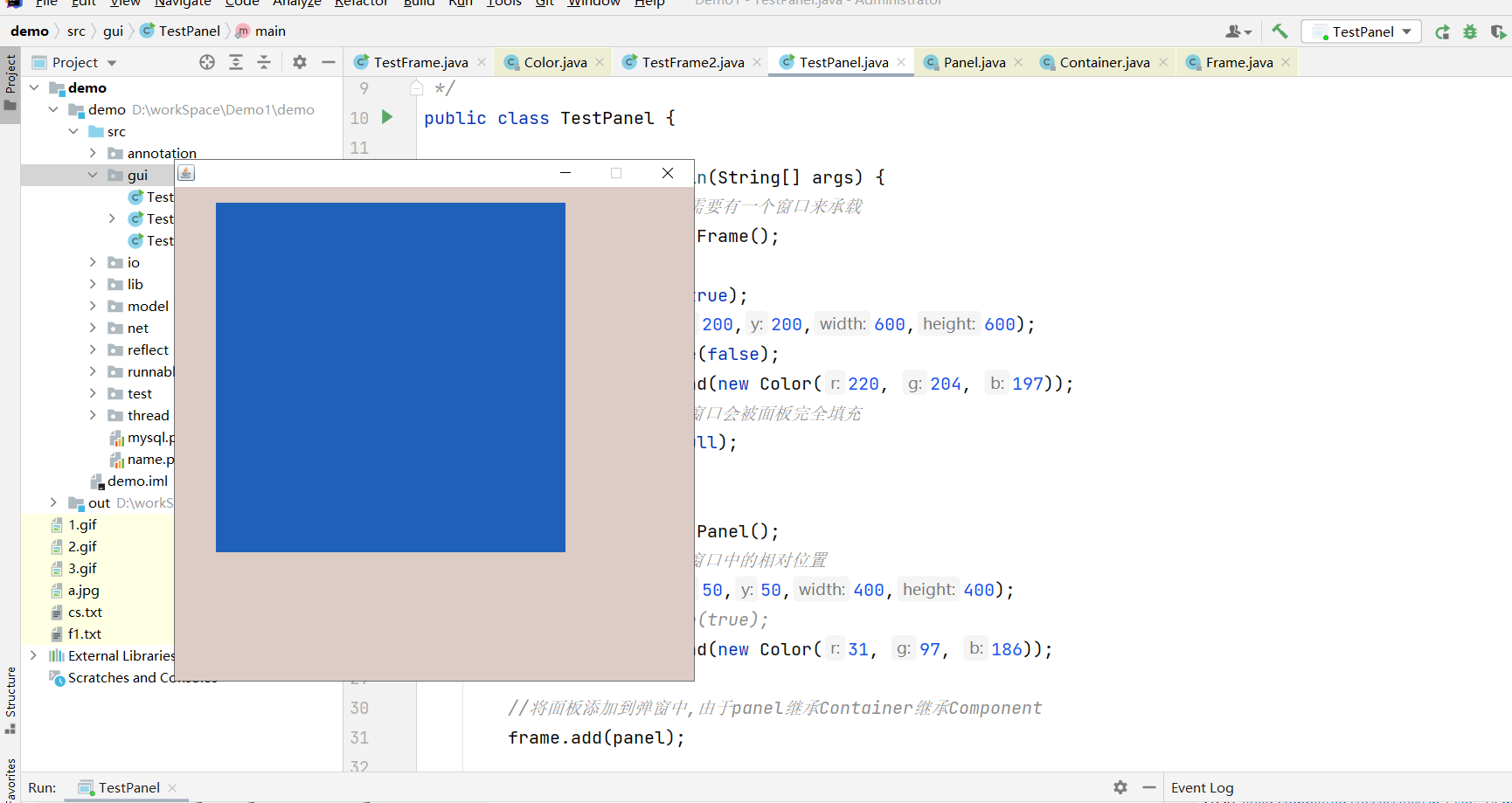Expand External Libraries node

pos(33,655)
